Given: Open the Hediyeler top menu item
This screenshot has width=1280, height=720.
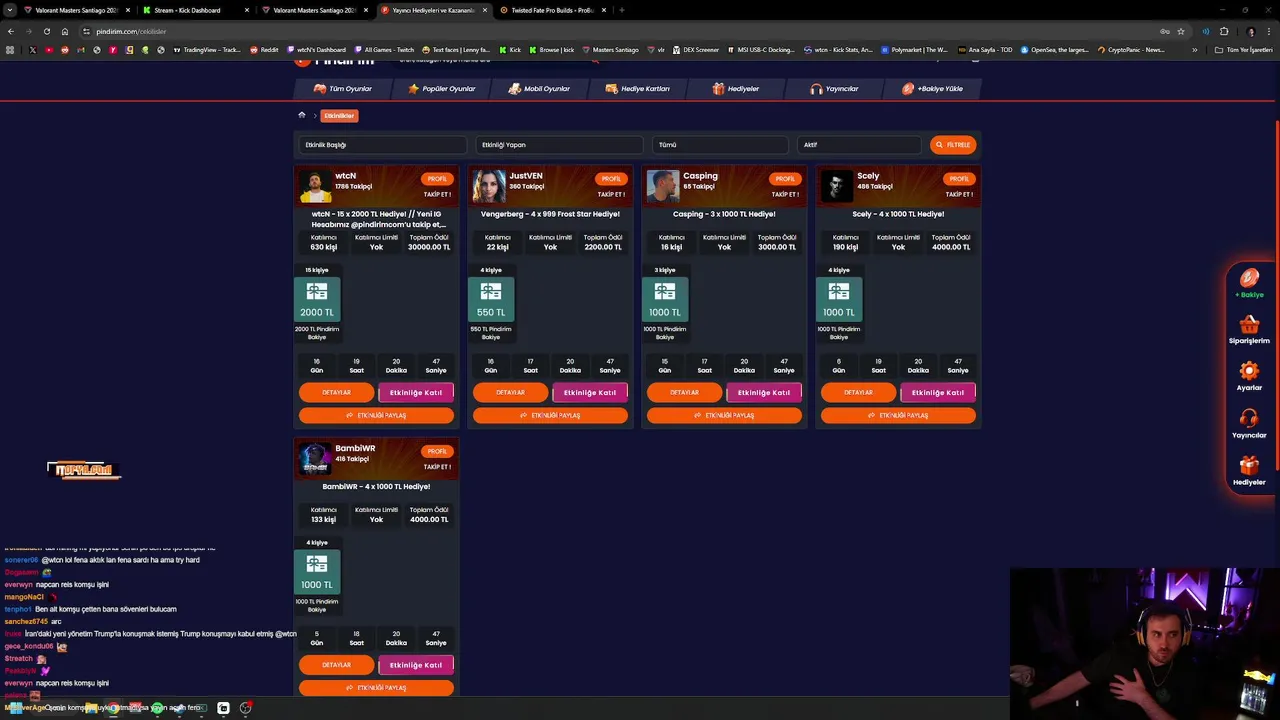Looking at the screenshot, I should pyautogui.click(x=736, y=89).
